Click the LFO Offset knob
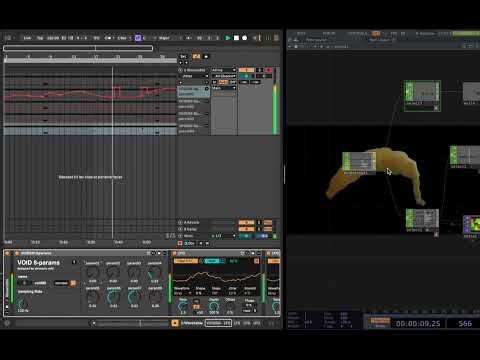The width and height of the screenshot is (480, 360). (230, 306)
